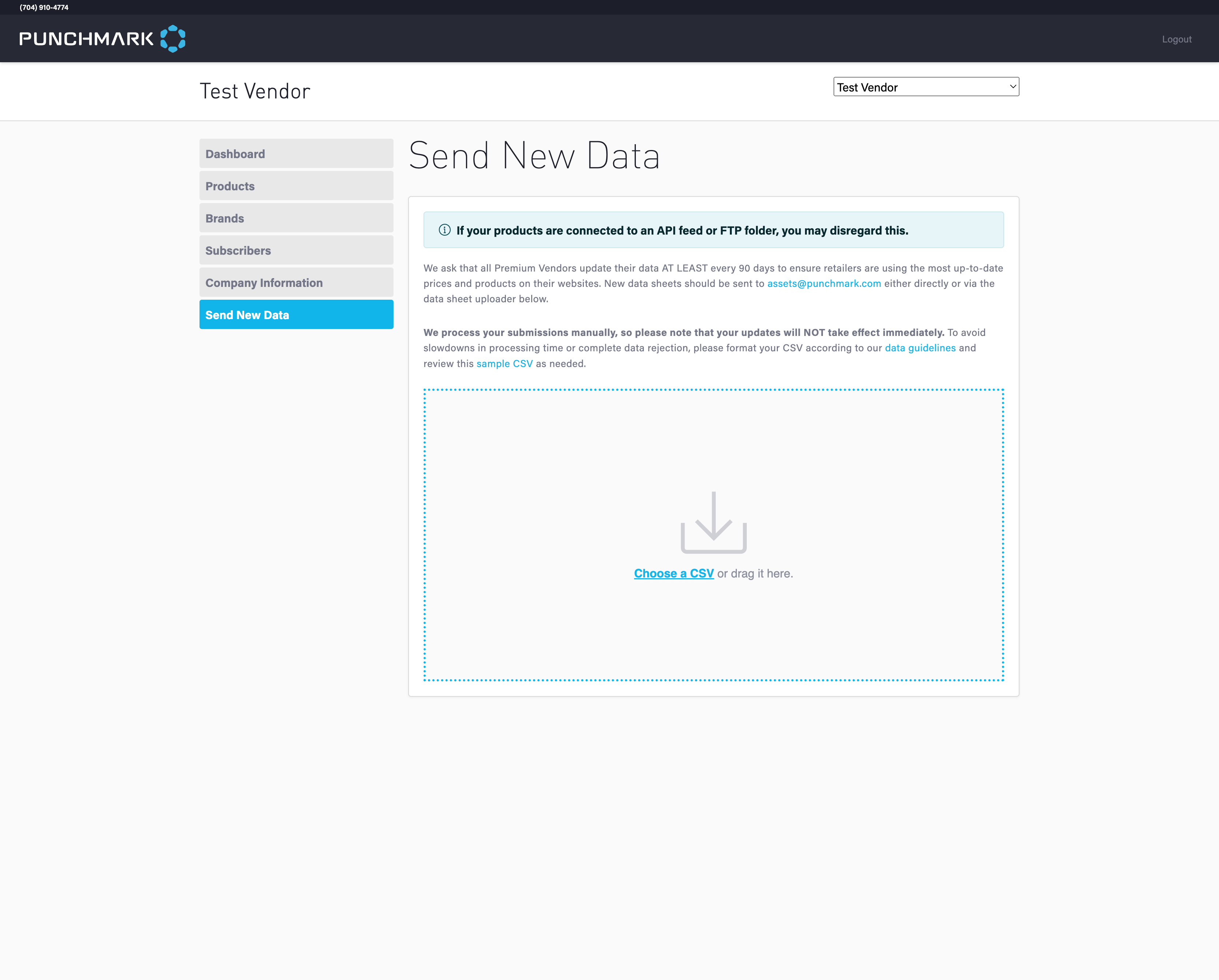Select Subscribers in the sidebar

pyautogui.click(x=296, y=250)
